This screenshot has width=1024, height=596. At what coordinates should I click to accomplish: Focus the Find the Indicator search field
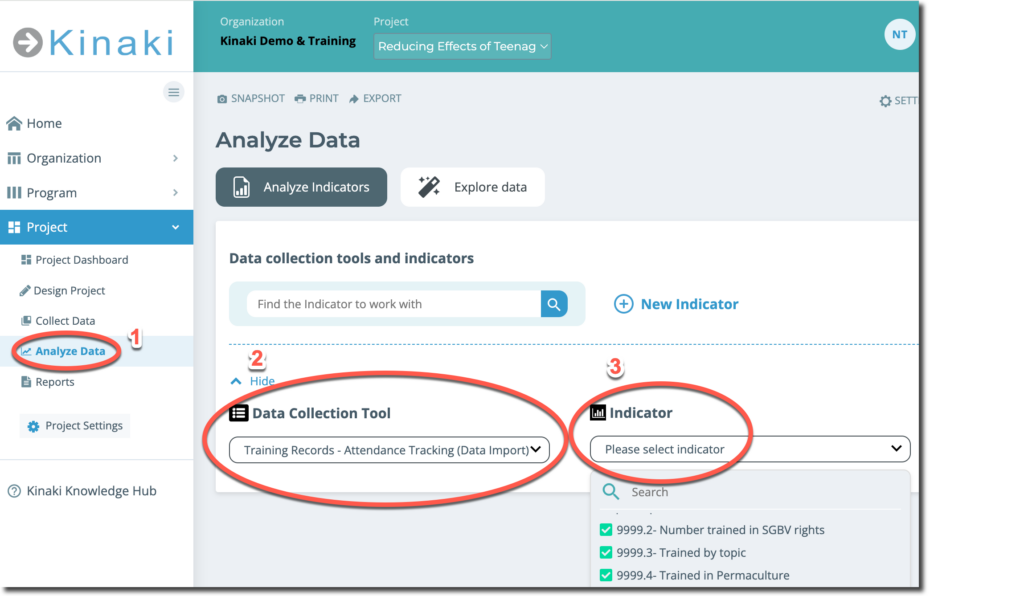pyautogui.click(x=394, y=304)
